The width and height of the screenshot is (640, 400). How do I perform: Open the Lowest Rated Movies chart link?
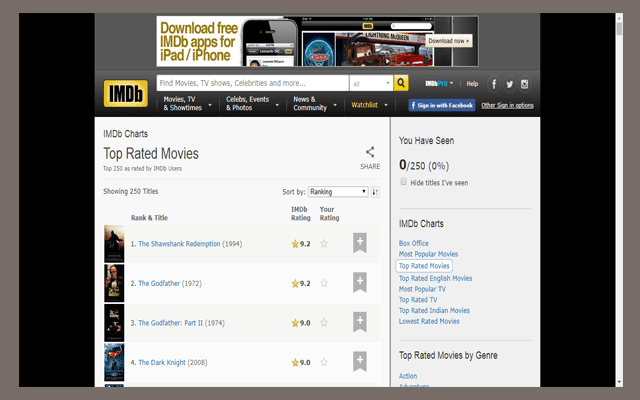tap(429, 321)
